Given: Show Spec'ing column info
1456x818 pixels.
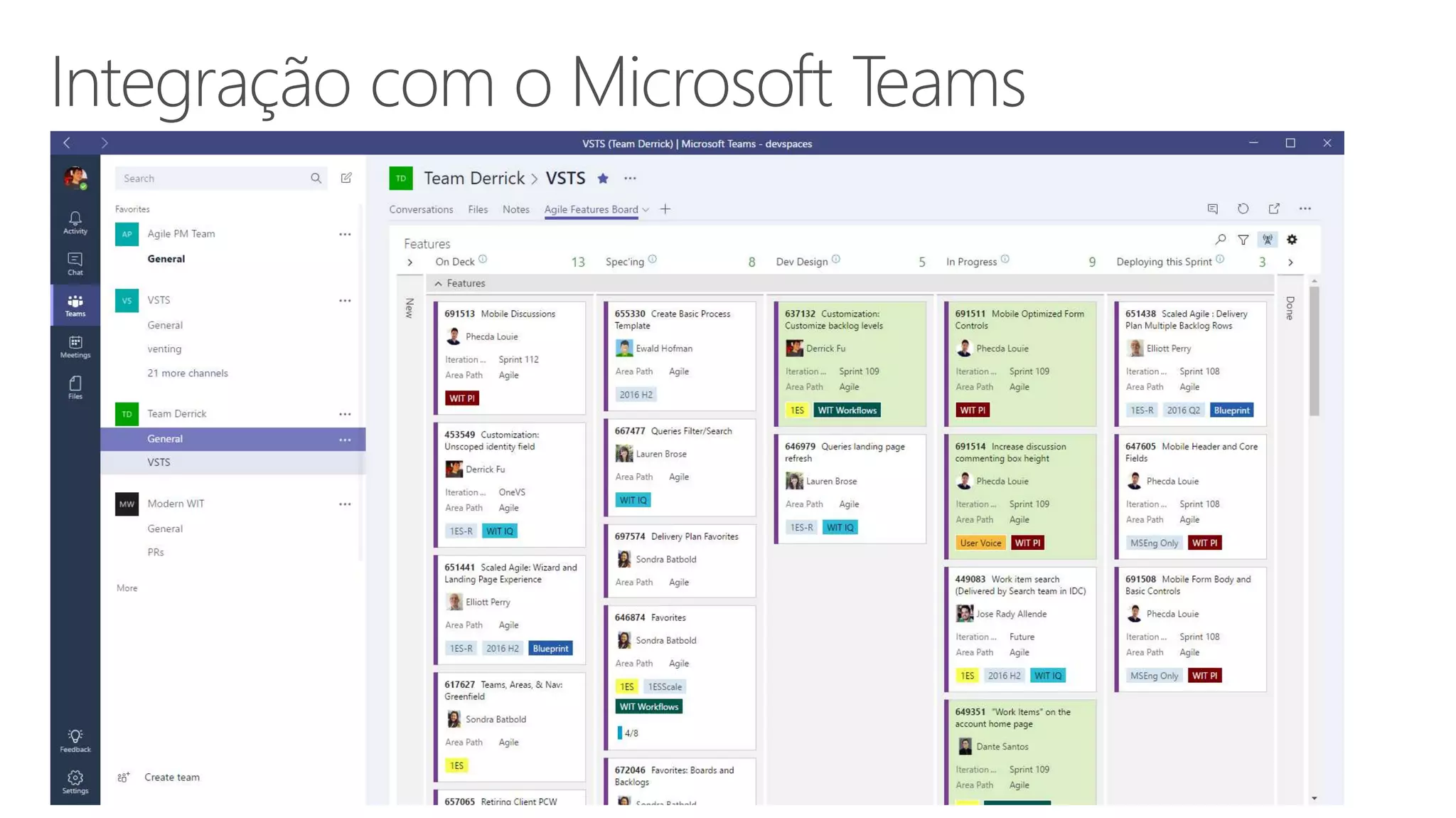Looking at the screenshot, I should (x=653, y=260).
